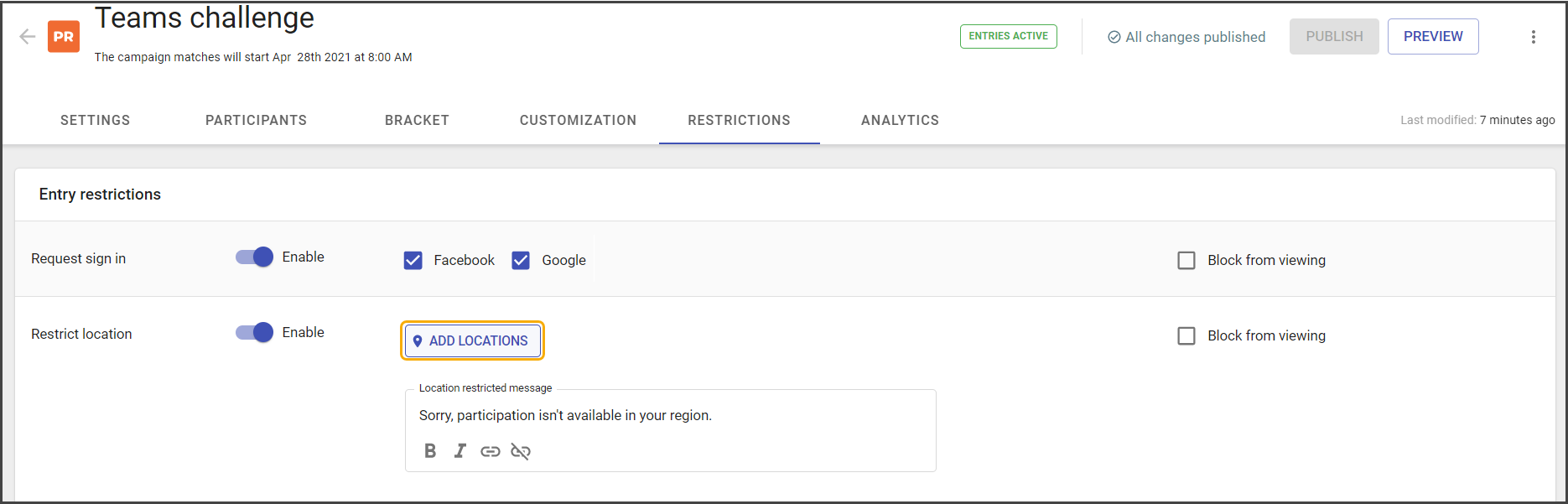Click the Teams challenge campaign title
The image size is (1568, 504).
[x=205, y=18]
